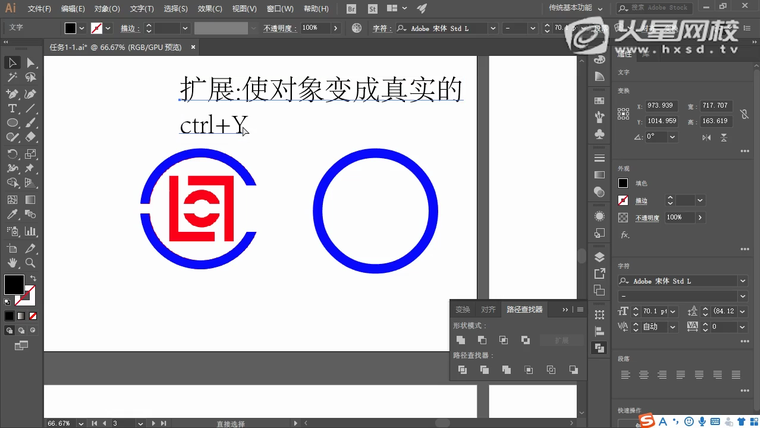The height and width of the screenshot is (428, 760).
Task: Click the 描边 link in the control bar
Action: [128, 29]
